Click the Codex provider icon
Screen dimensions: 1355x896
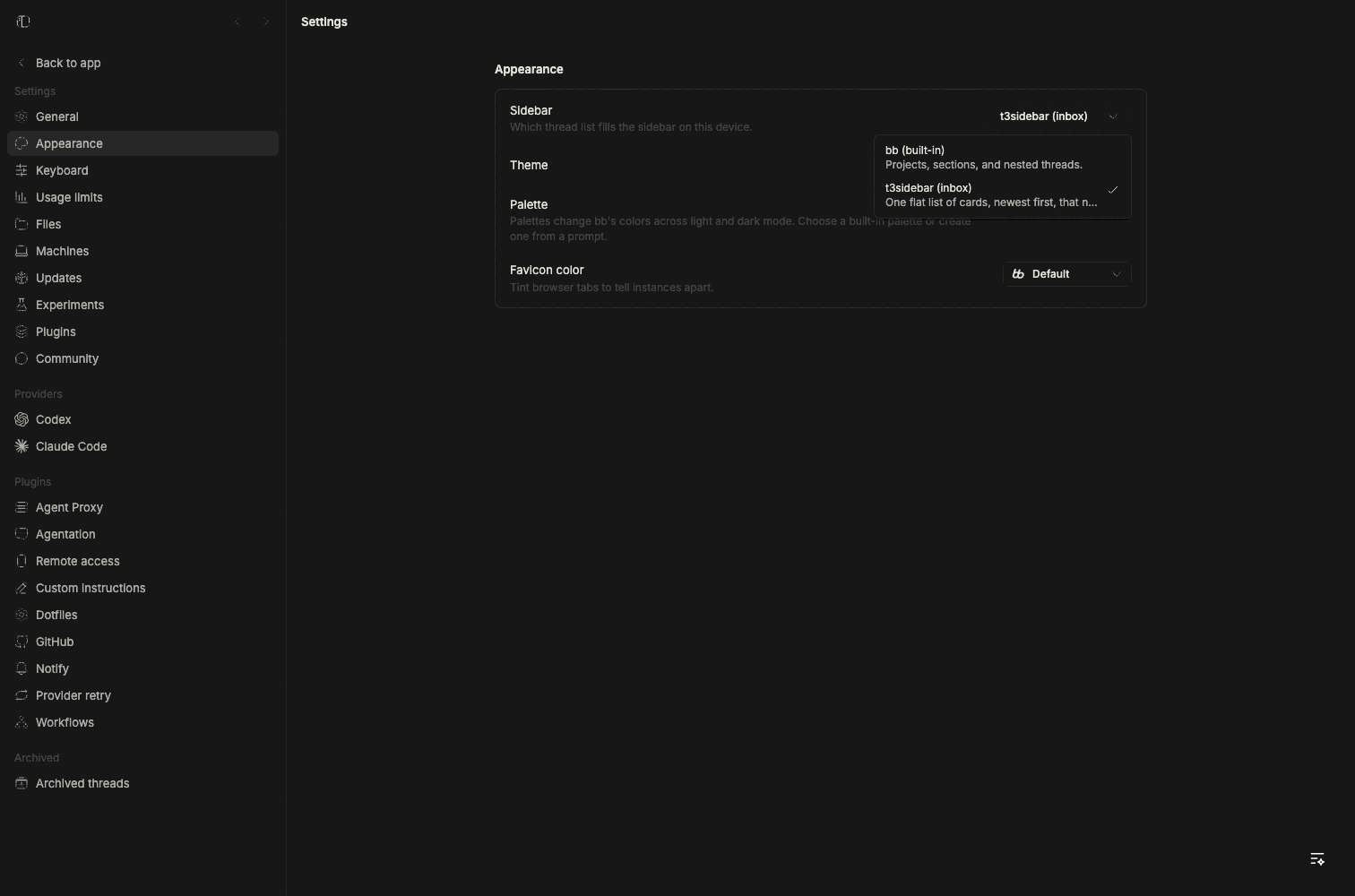22,419
